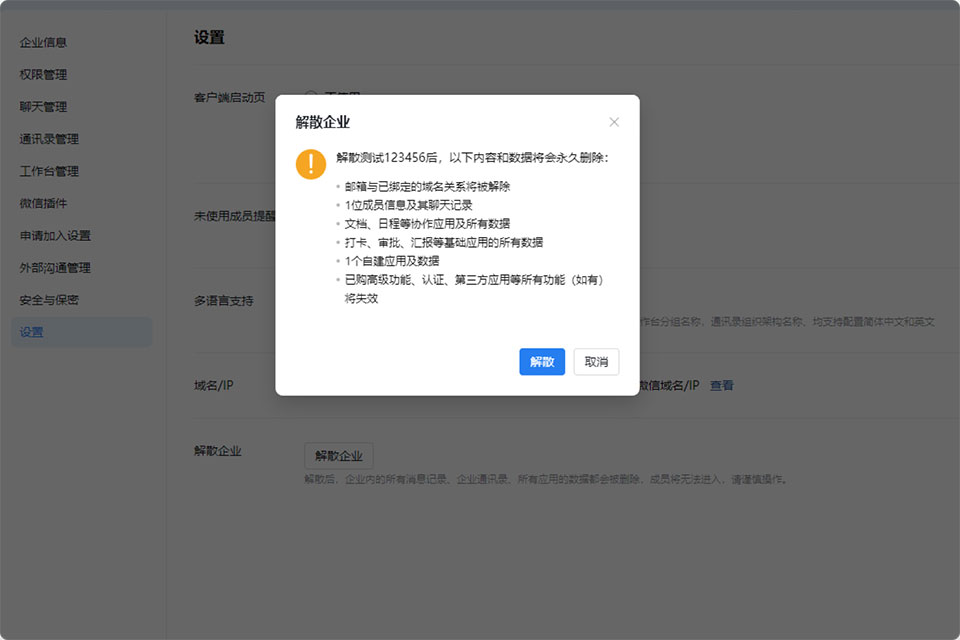Select the radio button beside 客户端启动页
960x640 pixels.
coord(311,97)
